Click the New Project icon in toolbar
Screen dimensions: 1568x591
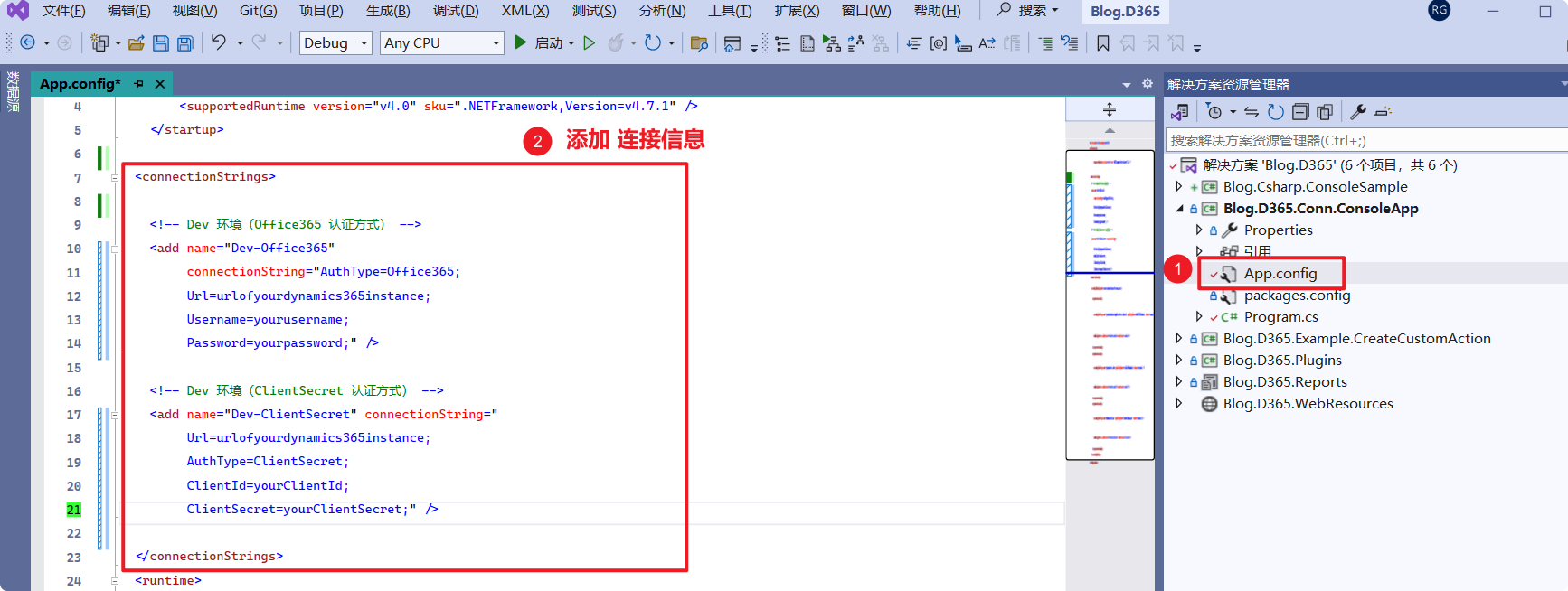point(99,42)
